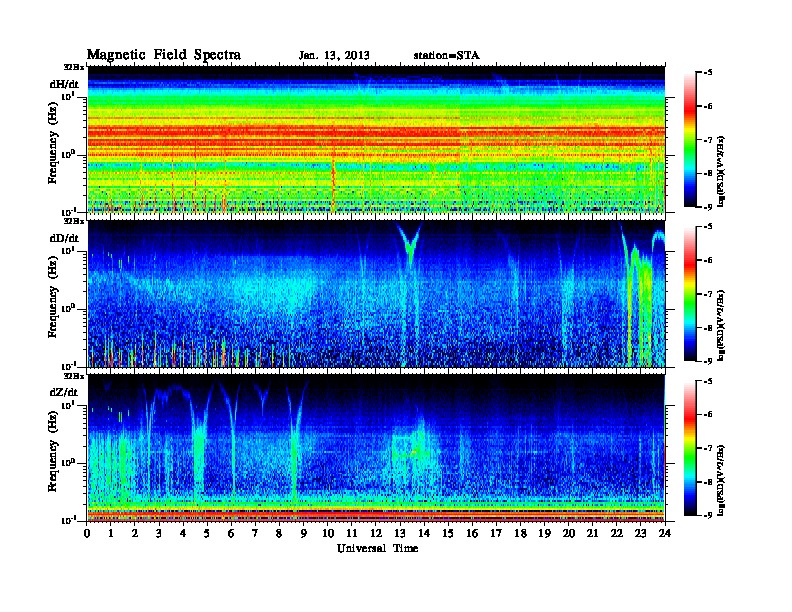Click the "Universal Time" axis title
This screenshot has height=612, width=792.
tap(377, 548)
